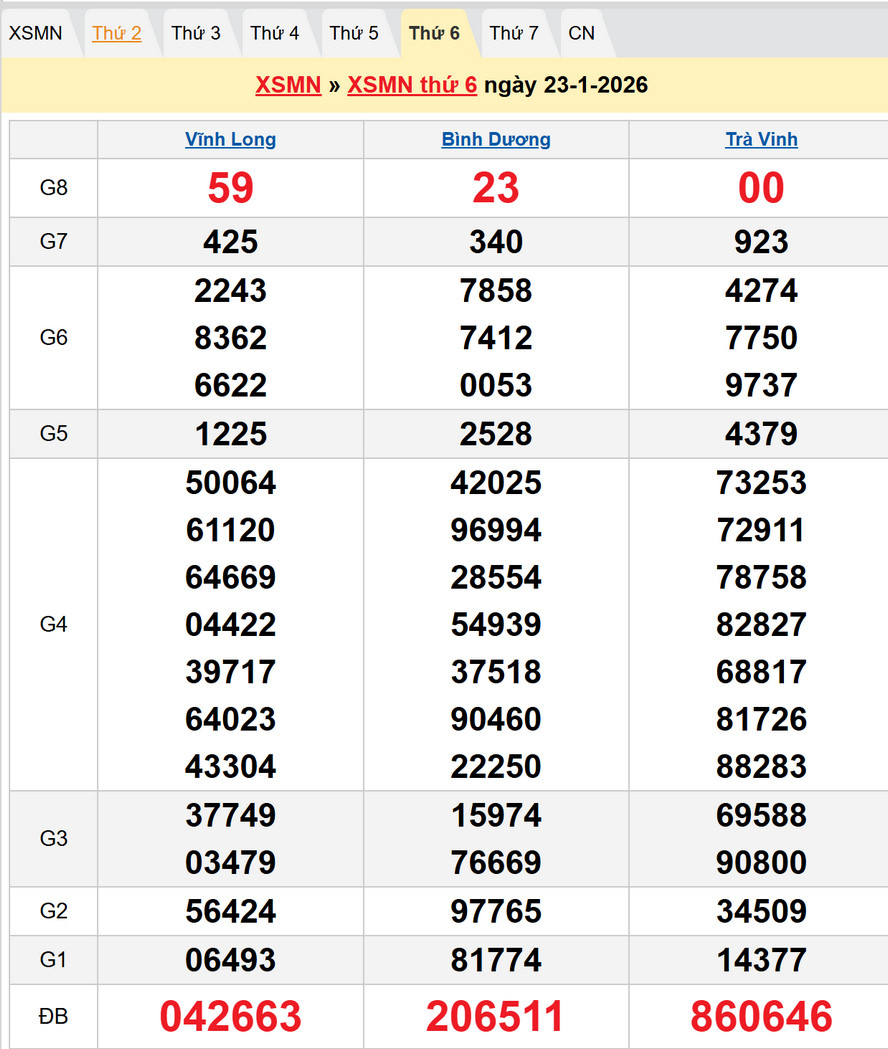Click Trà Vinh special prize 860646
888x1049 pixels.
tap(761, 1016)
